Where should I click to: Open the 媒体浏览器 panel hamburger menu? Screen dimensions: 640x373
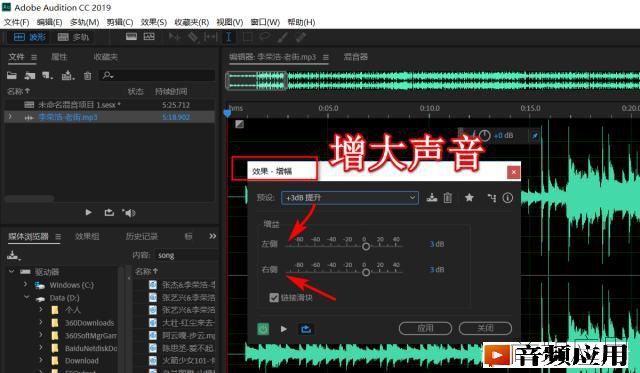(x=58, y=237)
